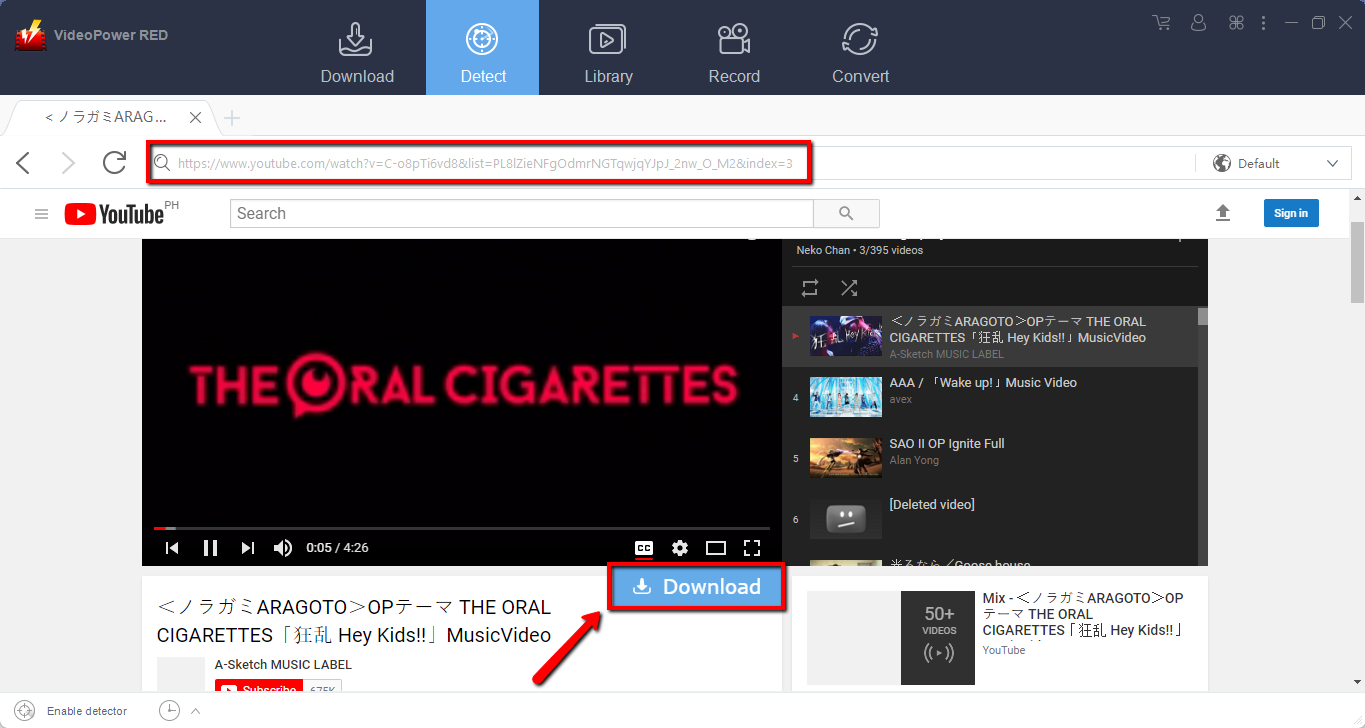Reload the current YouTube page
Screen dimensions: 1365x728
113,162
